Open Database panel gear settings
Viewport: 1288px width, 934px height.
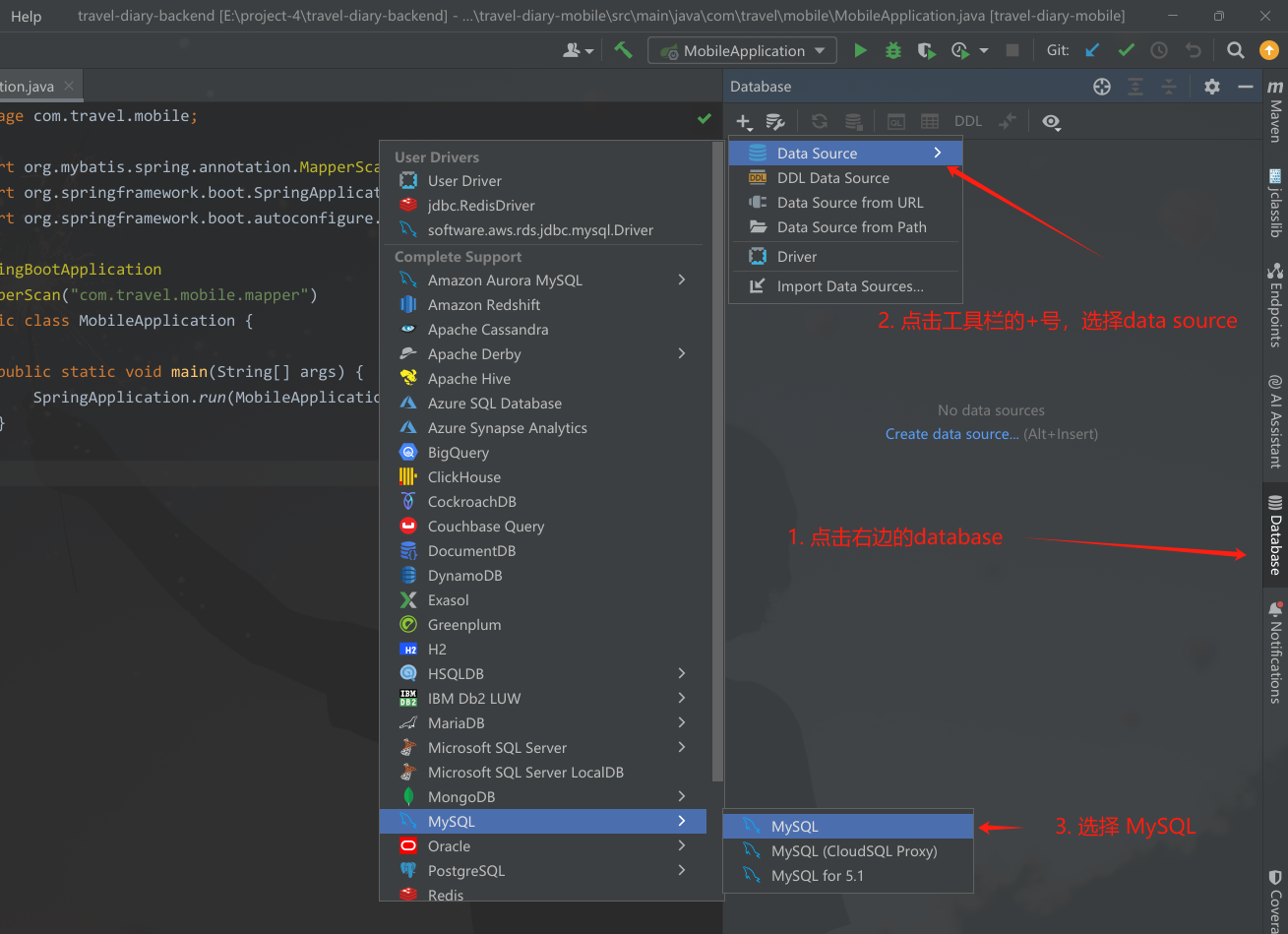point(1212,87)
